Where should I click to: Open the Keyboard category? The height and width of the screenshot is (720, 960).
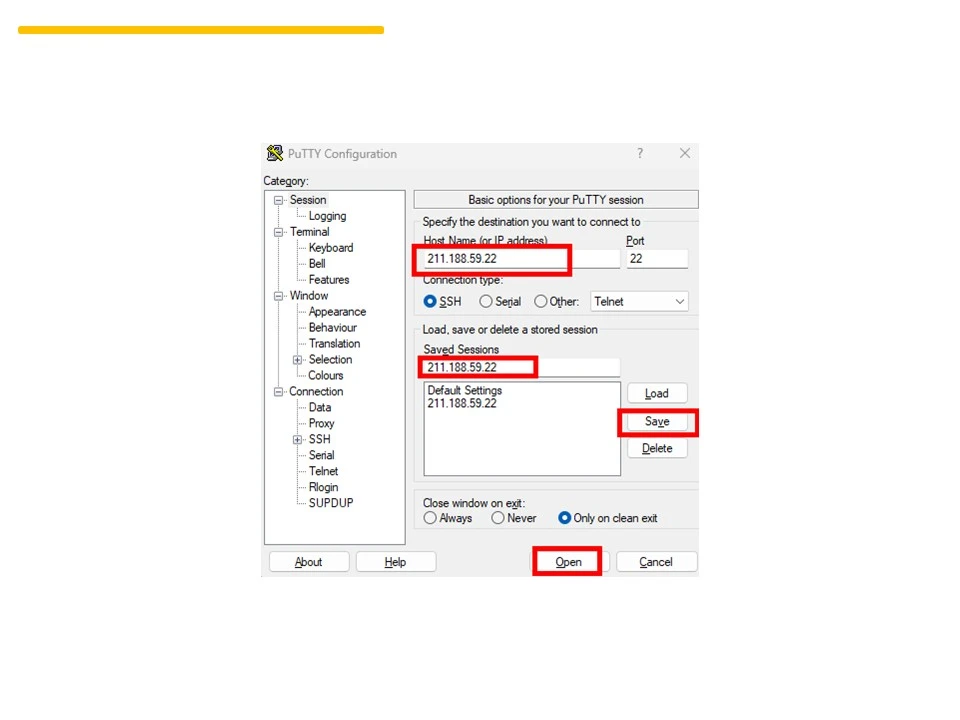coord(331,248)
